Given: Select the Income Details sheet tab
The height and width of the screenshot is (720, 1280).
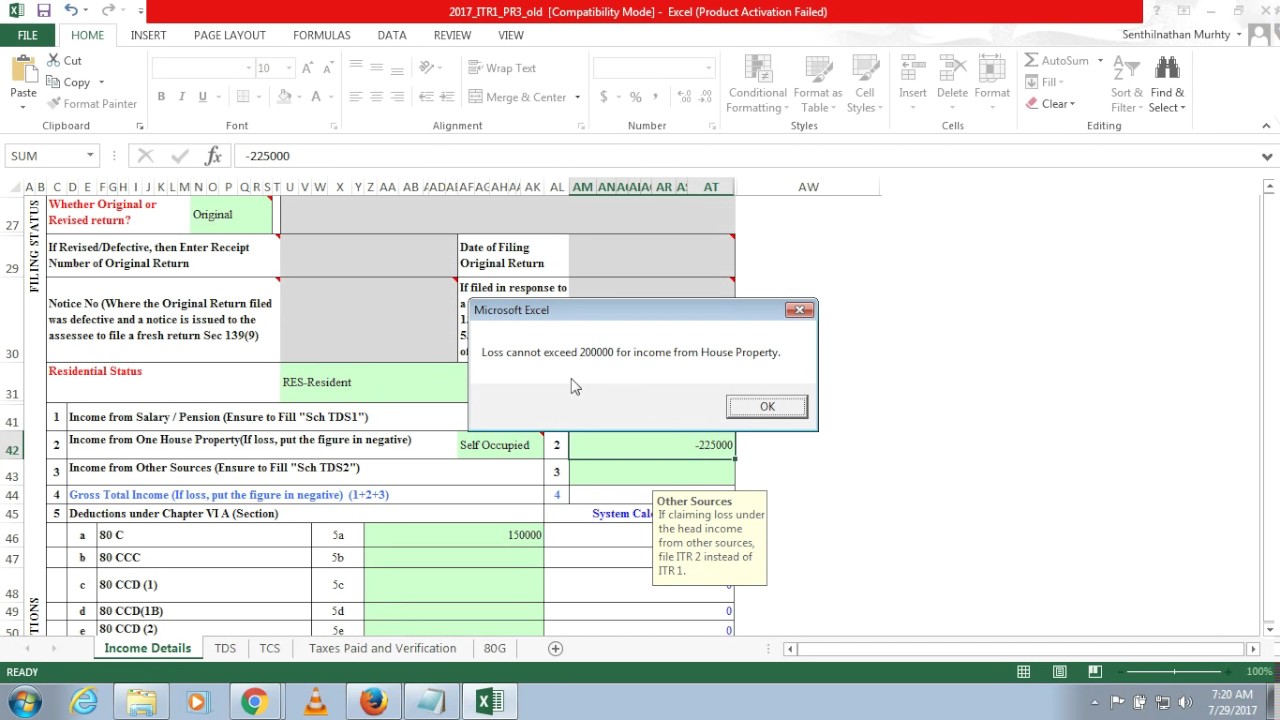Looking at the screenshot, I should 147,648.
